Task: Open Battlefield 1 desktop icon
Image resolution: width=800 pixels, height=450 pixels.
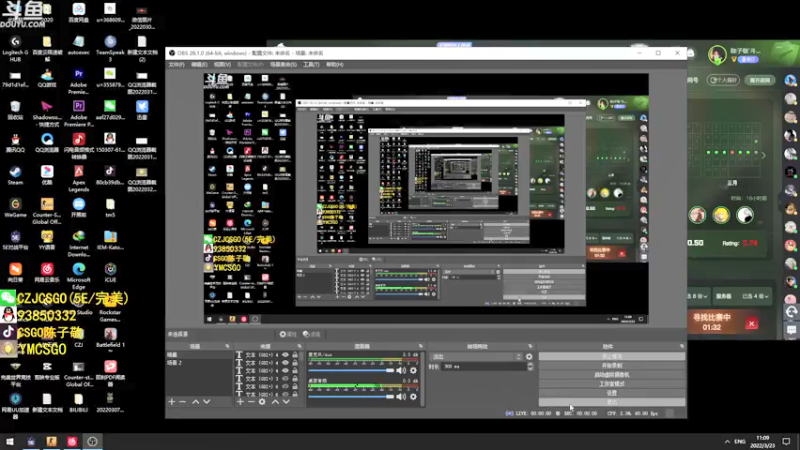Action: point(110,338)
